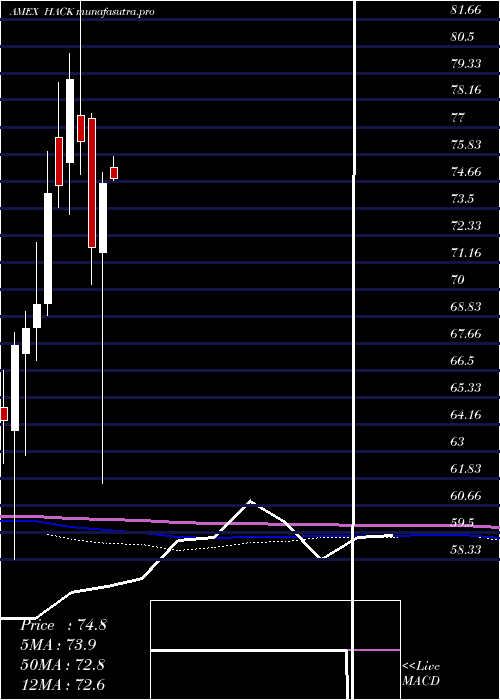500x700 pixels.
Task: Click the 12MA : 72.6 readout
Action: coord(62,684)
